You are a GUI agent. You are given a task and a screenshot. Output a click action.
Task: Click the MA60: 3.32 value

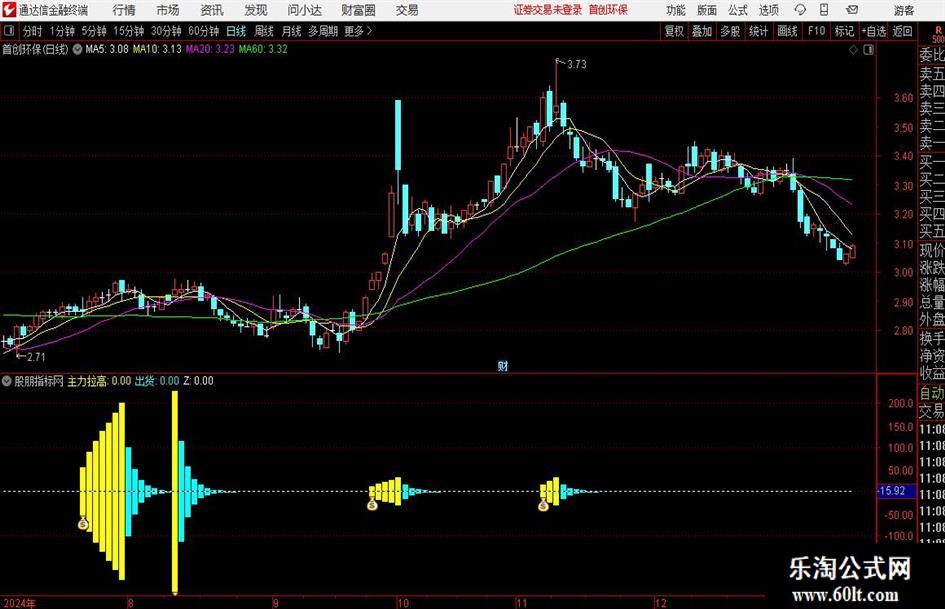tap(263, 49)
